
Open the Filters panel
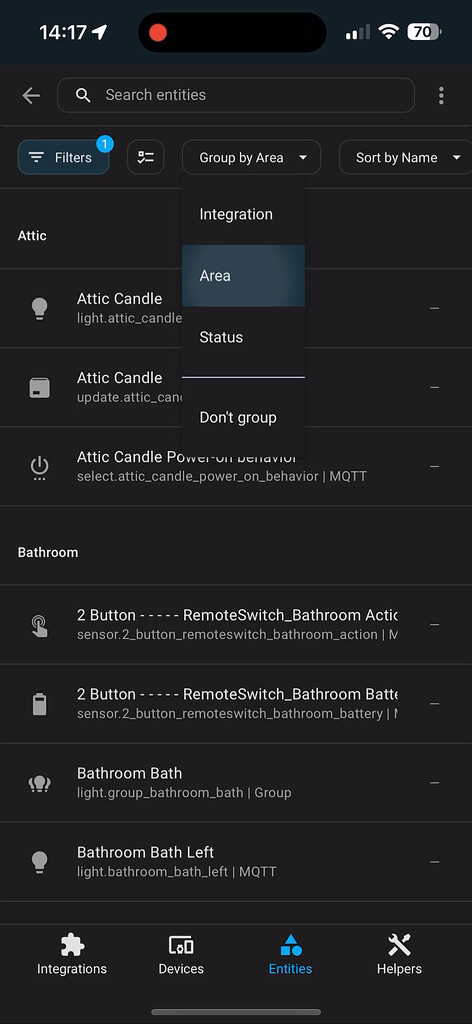click(63, 157)
